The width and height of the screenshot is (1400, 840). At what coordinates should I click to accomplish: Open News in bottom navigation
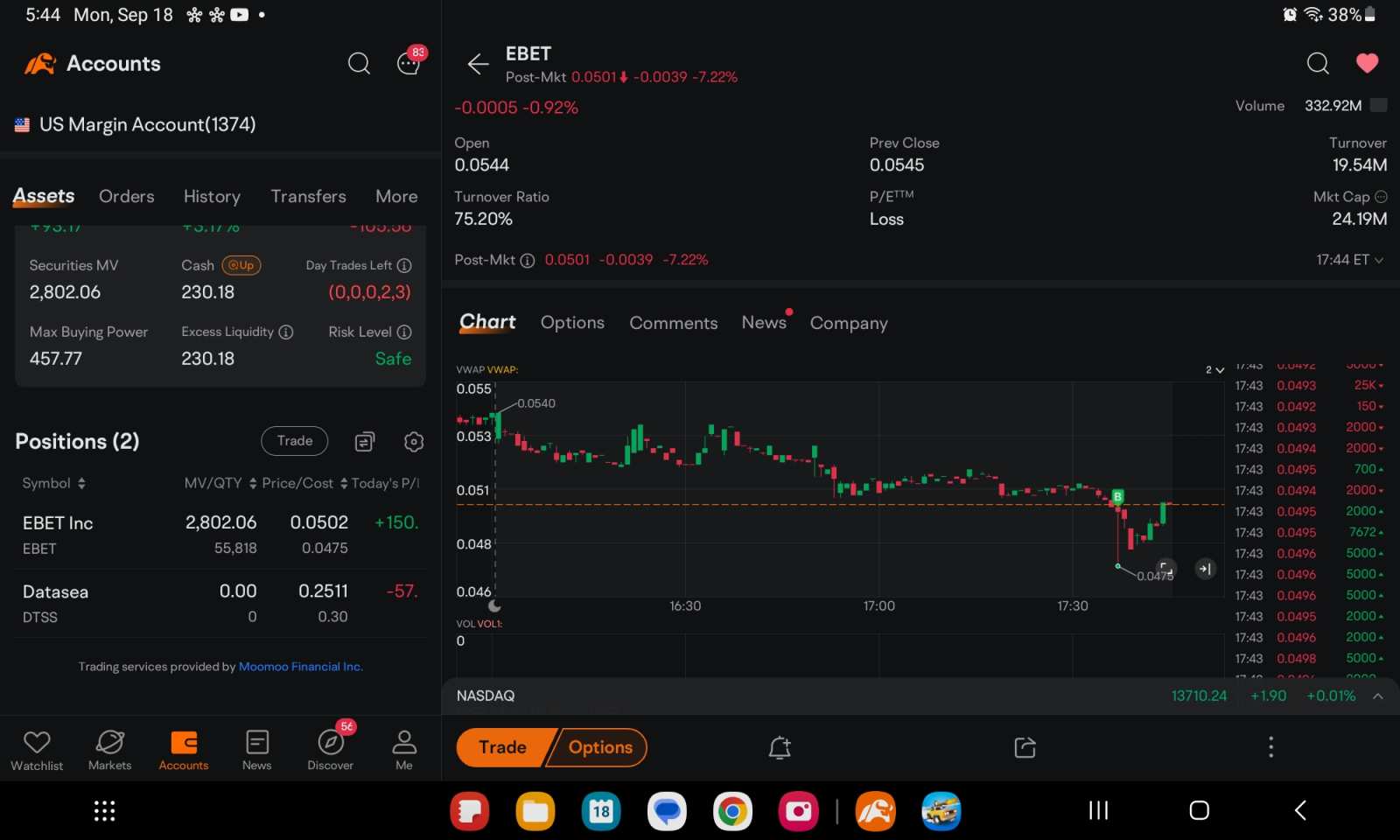[257, 750]
